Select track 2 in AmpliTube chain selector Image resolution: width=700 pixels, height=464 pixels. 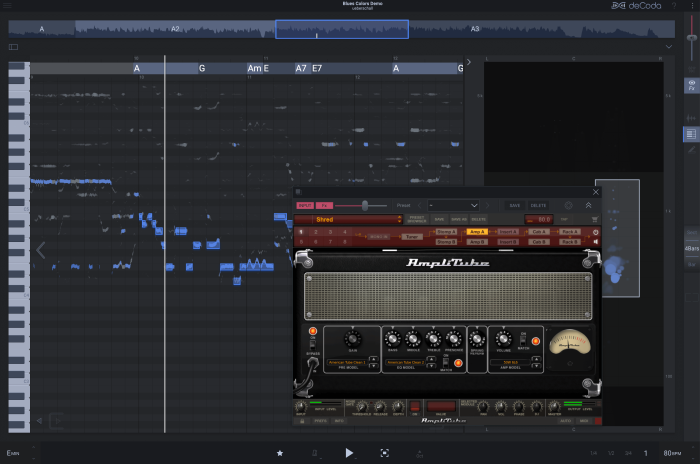point(316,232)
